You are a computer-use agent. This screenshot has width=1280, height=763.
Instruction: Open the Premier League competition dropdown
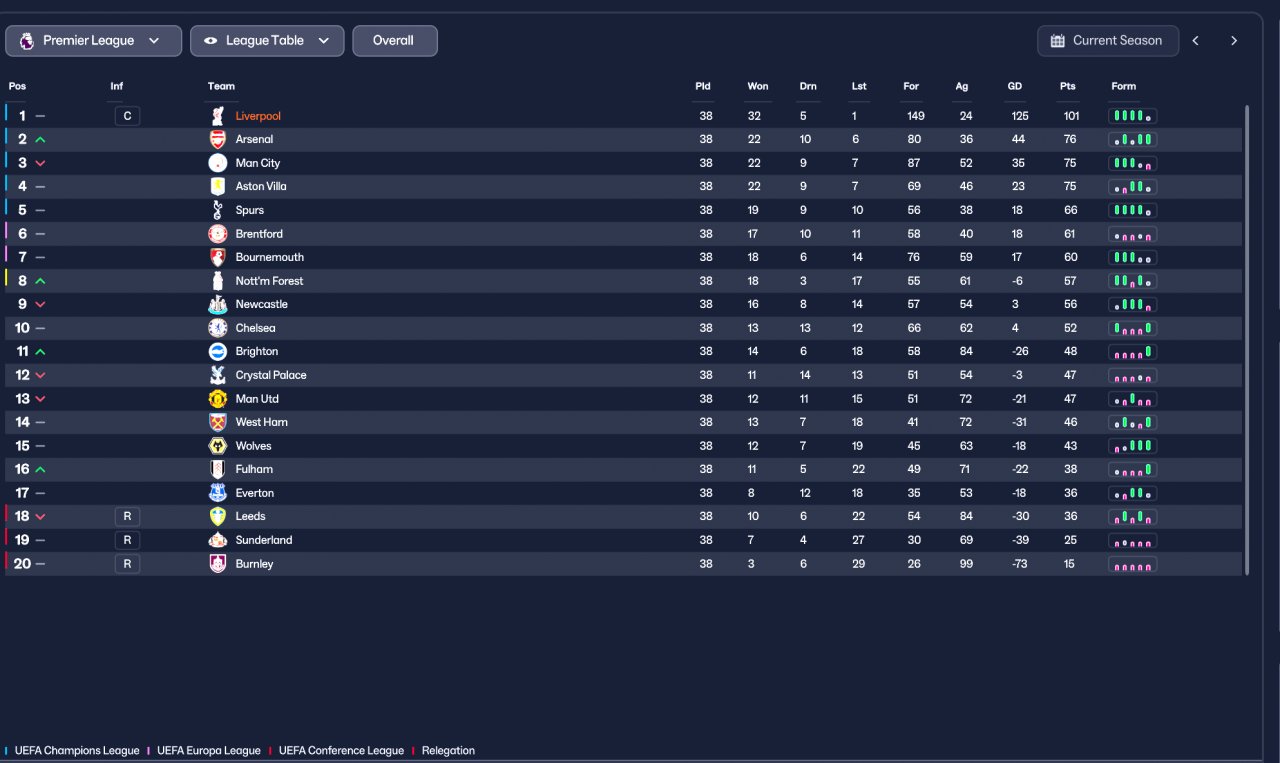pyautogui.click(x=94, y=41)
